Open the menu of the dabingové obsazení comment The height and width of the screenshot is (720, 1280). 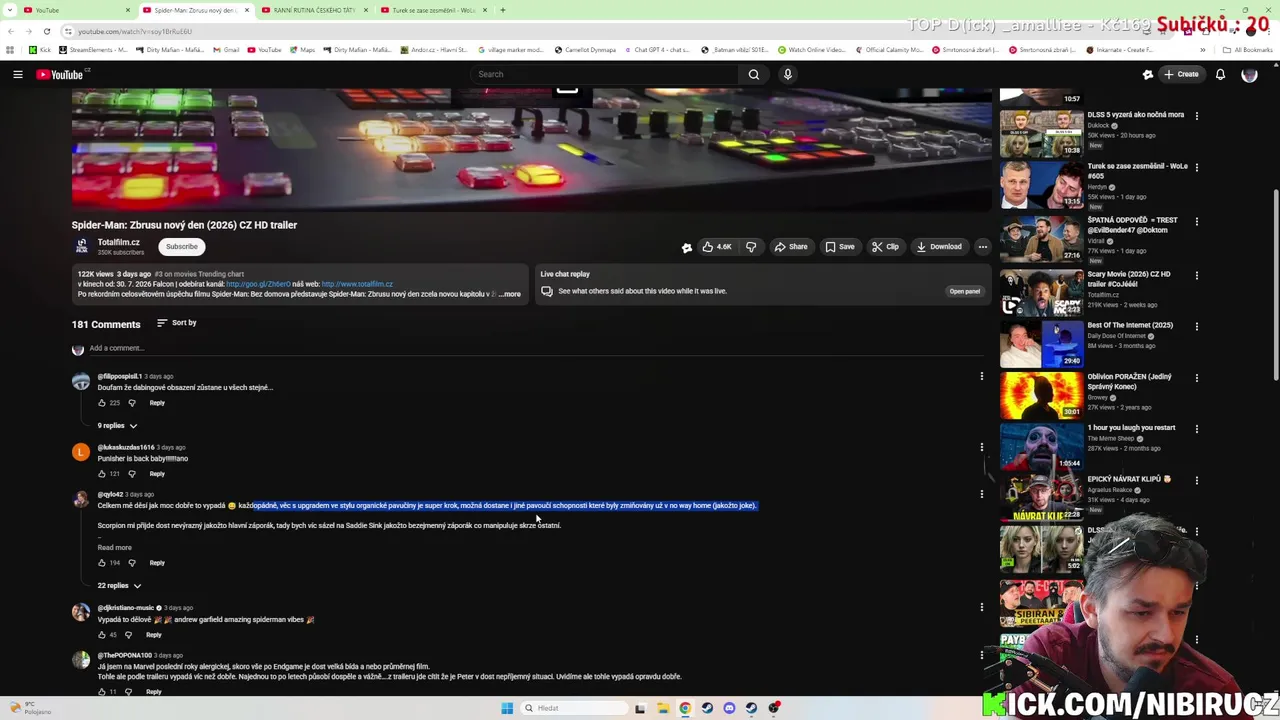pos(981,377)
